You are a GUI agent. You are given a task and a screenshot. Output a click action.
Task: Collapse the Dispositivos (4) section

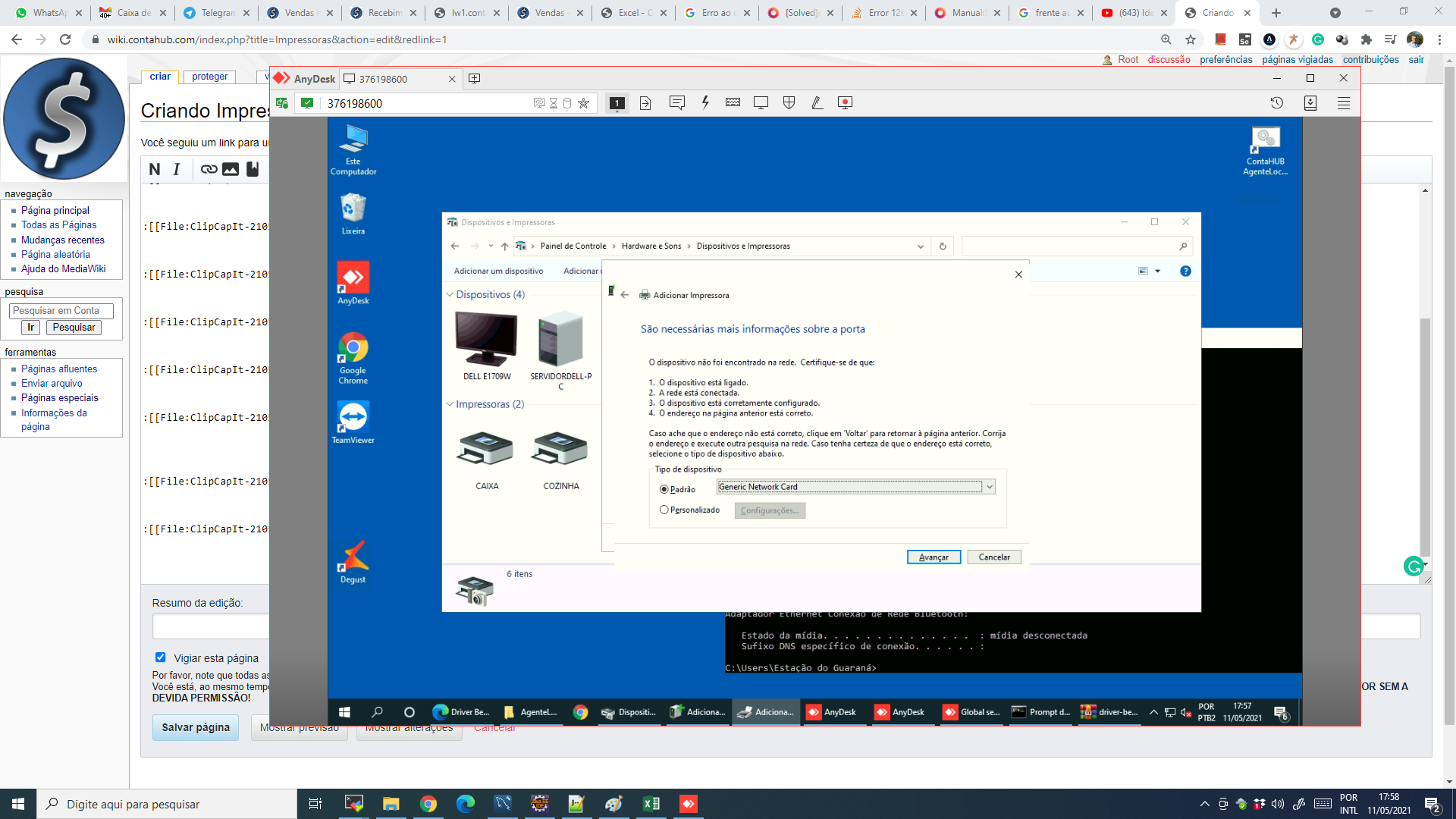[x=450, y=294]
